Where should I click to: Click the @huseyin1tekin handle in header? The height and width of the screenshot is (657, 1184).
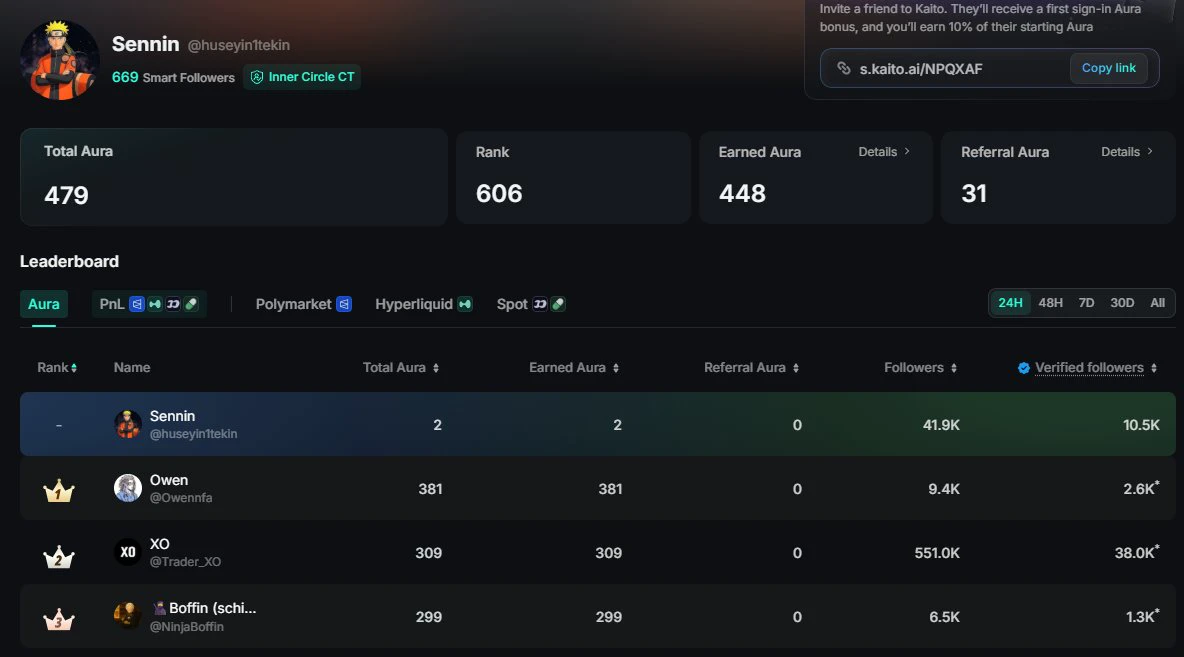(239, 45)
